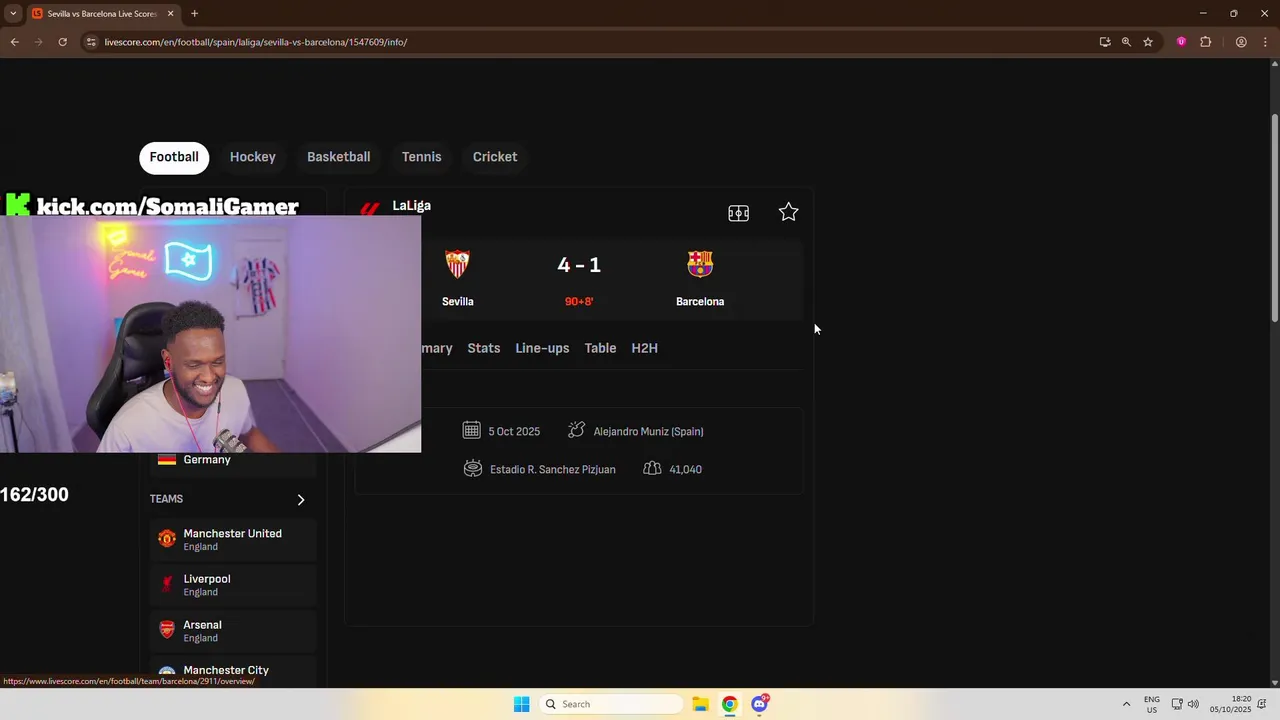Open Discord from the taskbar

click(760, 704)
